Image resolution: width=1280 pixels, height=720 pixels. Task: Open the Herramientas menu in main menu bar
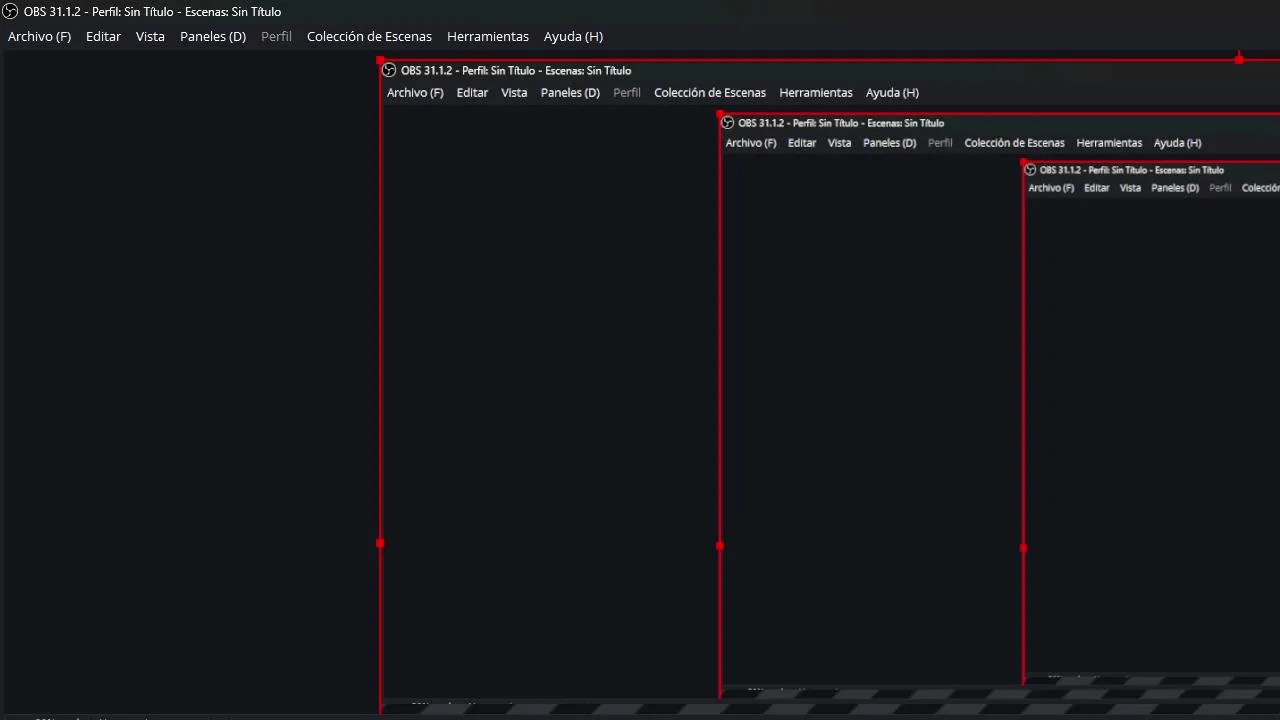pos(488,36)
